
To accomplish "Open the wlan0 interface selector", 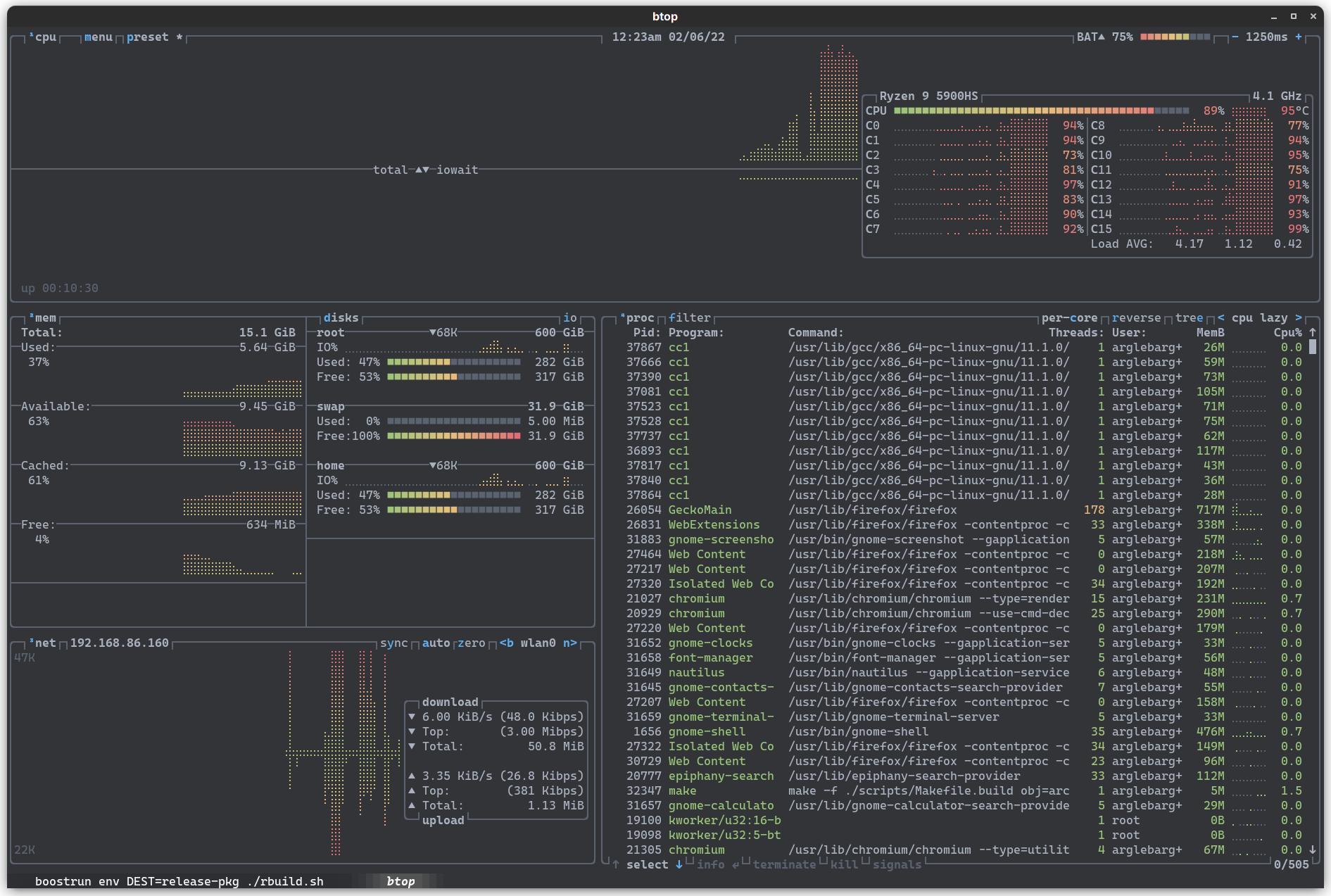I will click(538, 643).
